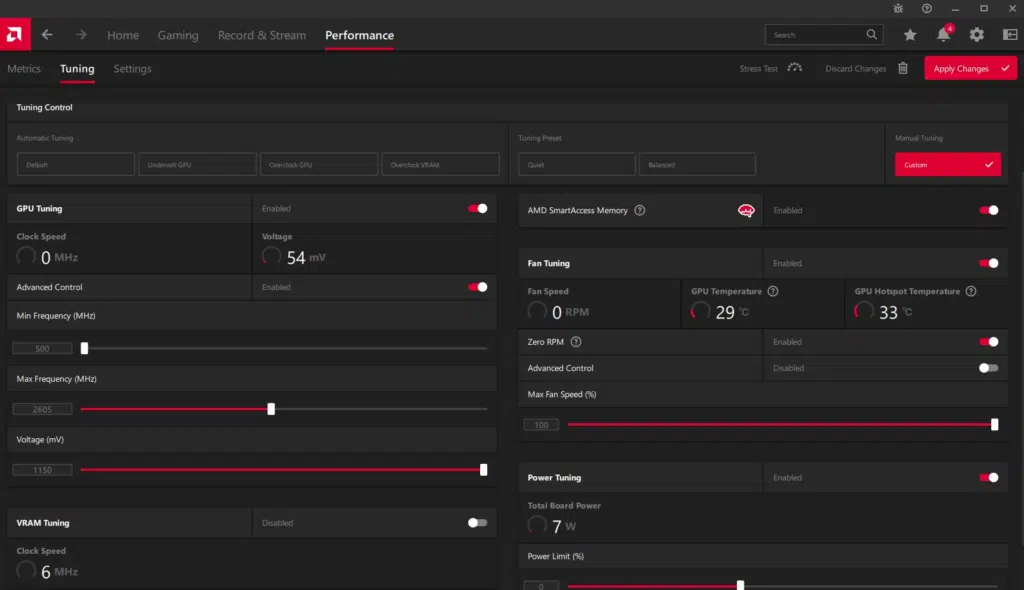
Task: Disable the Zero RPM switch
Action: pyautogui.click(x=989, y=342)
